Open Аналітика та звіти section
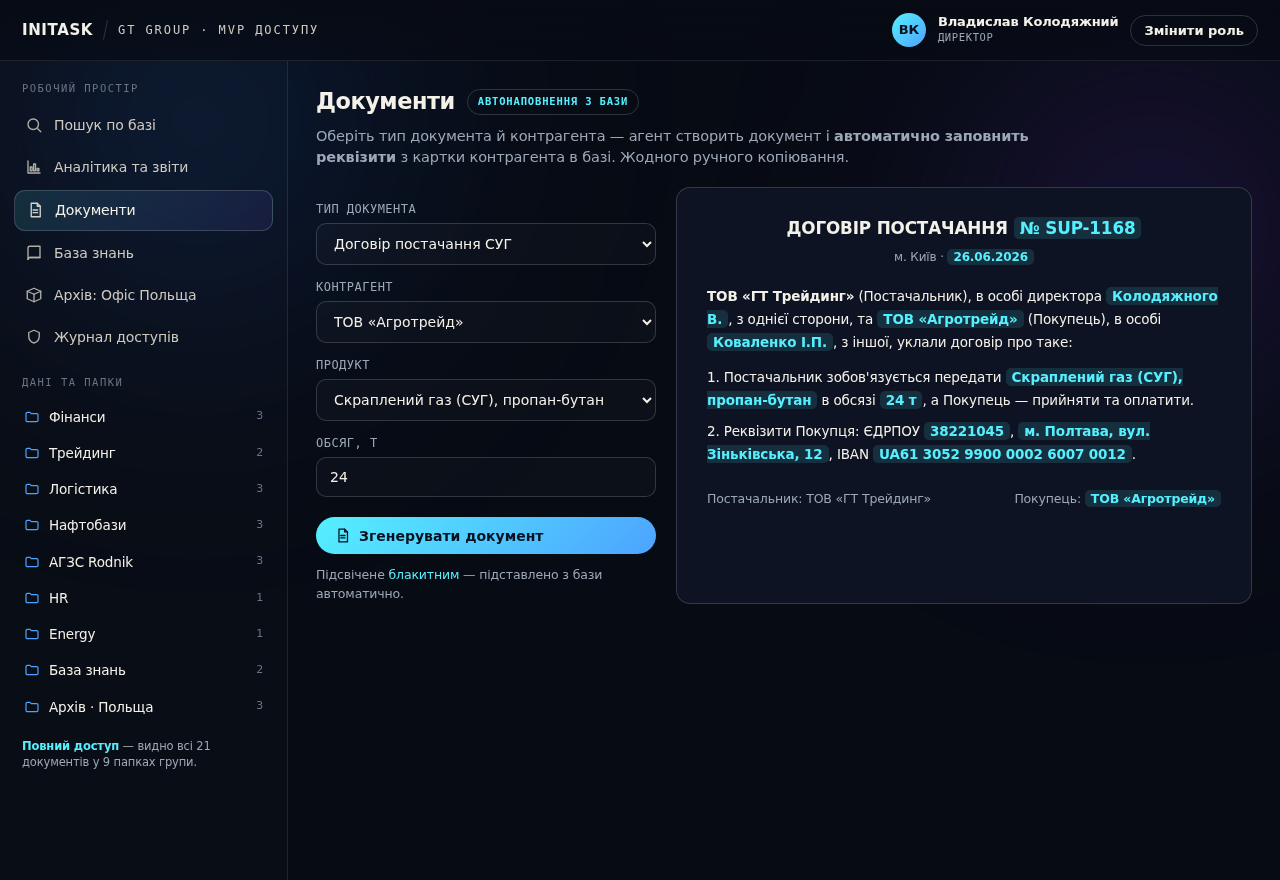 [x=143, y=167]
